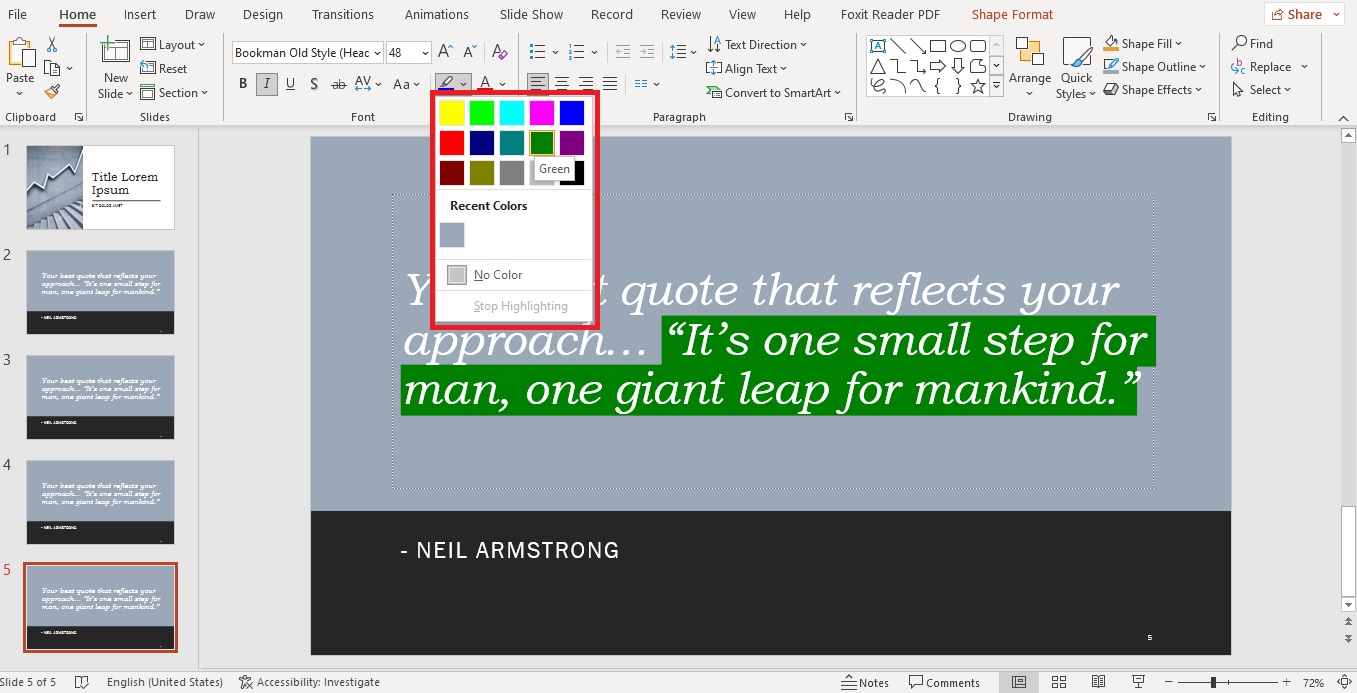Show the Notes pane

click(x=865, y=682)
